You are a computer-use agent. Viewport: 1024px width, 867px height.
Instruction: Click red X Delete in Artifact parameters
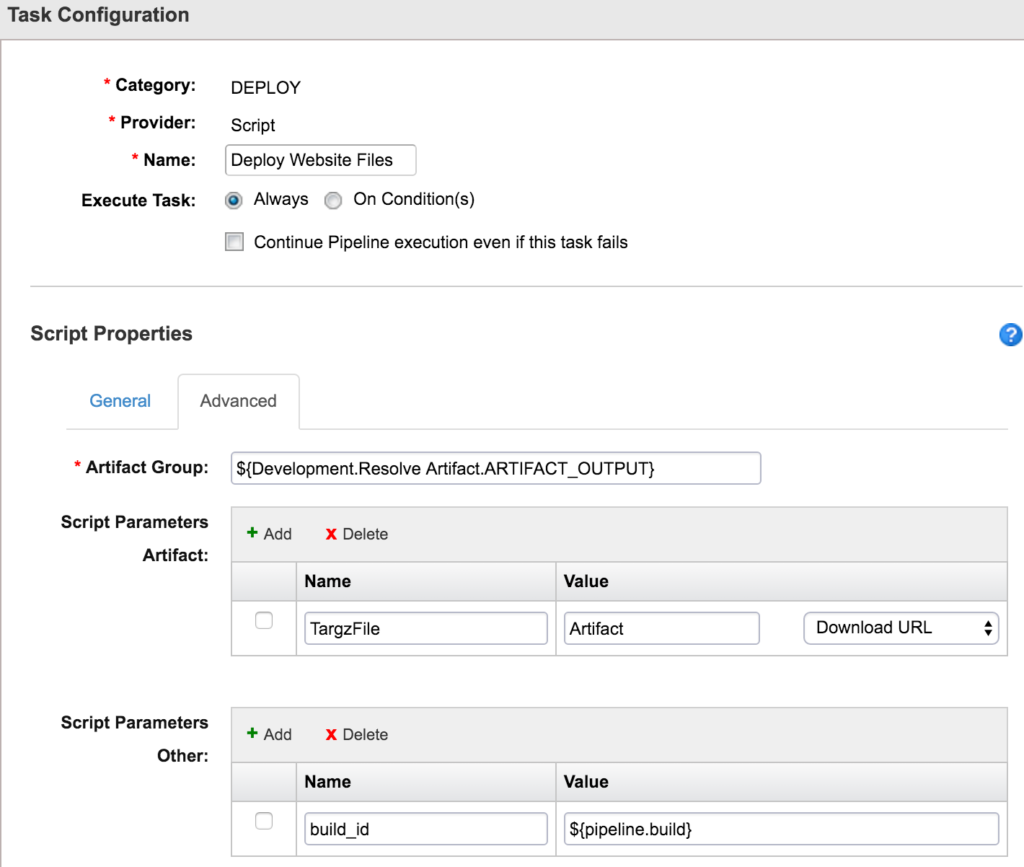tap(356, 534)
